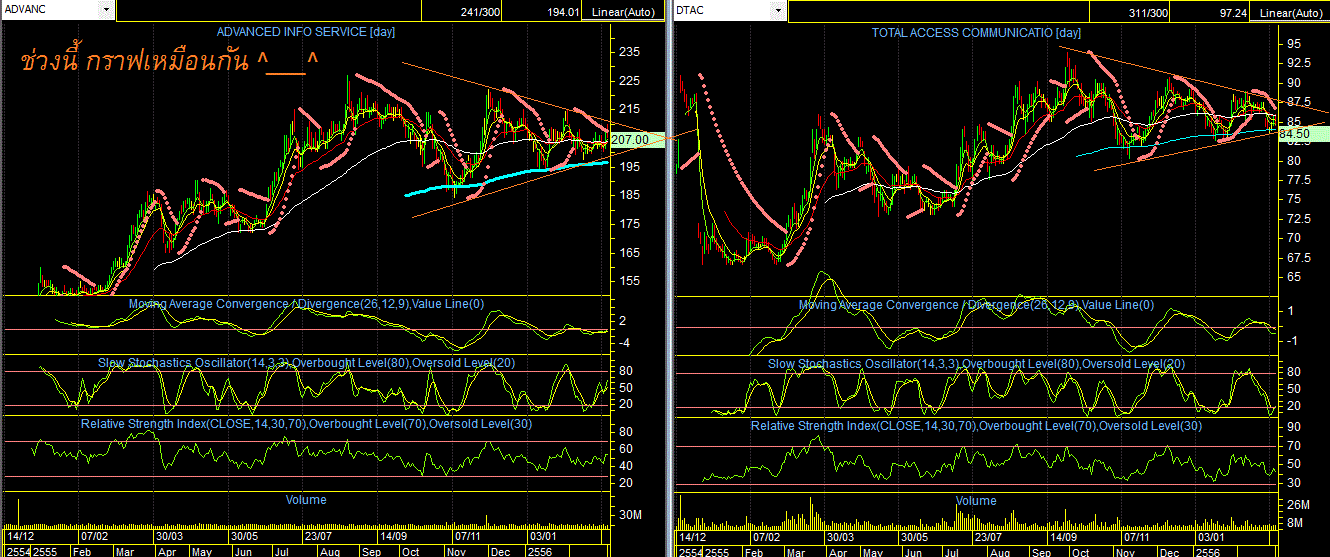Click Linear(Auto) scale button on DTAC chart

[x=1290, y=12]
